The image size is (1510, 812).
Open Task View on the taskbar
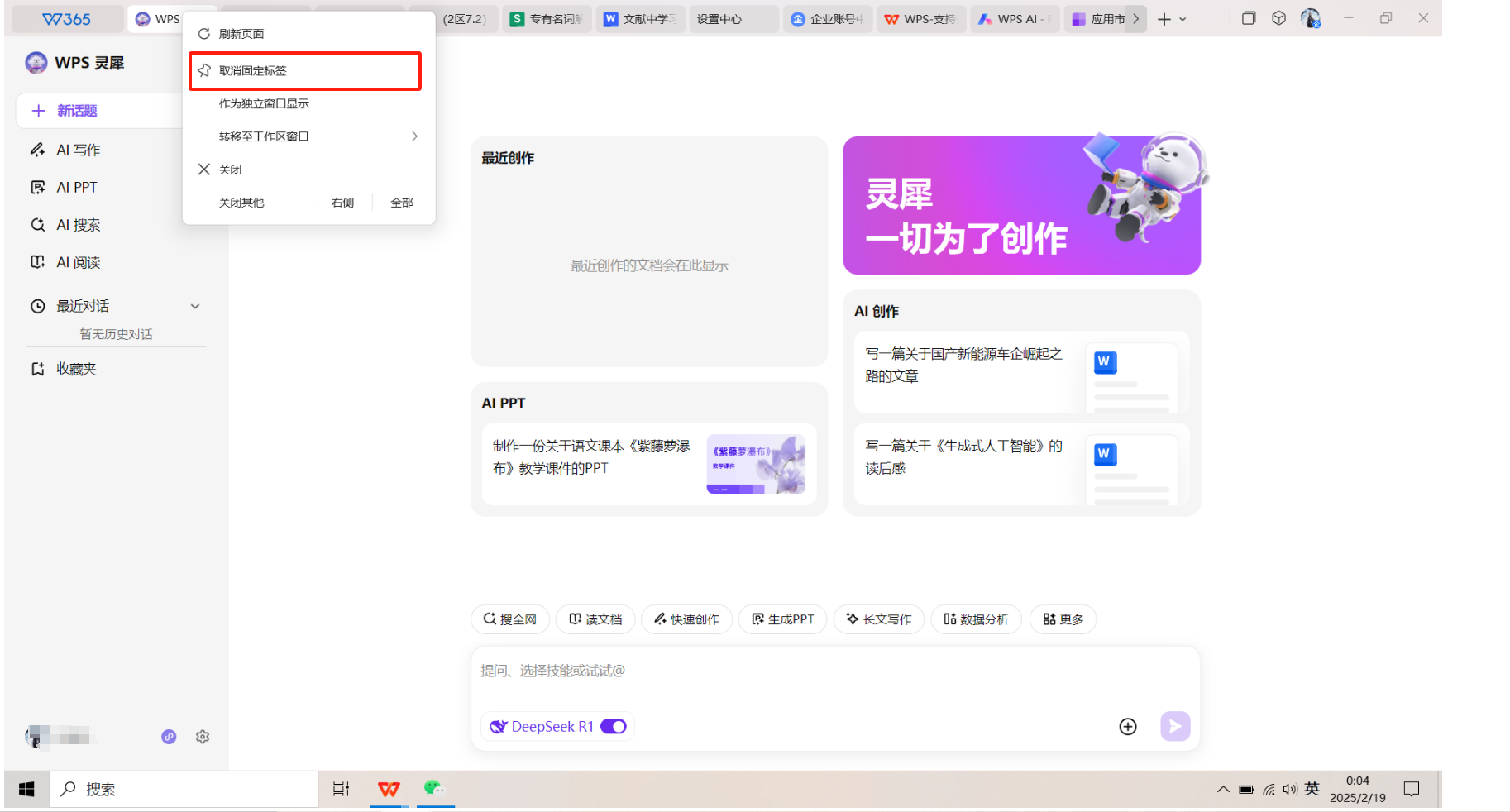341,789
